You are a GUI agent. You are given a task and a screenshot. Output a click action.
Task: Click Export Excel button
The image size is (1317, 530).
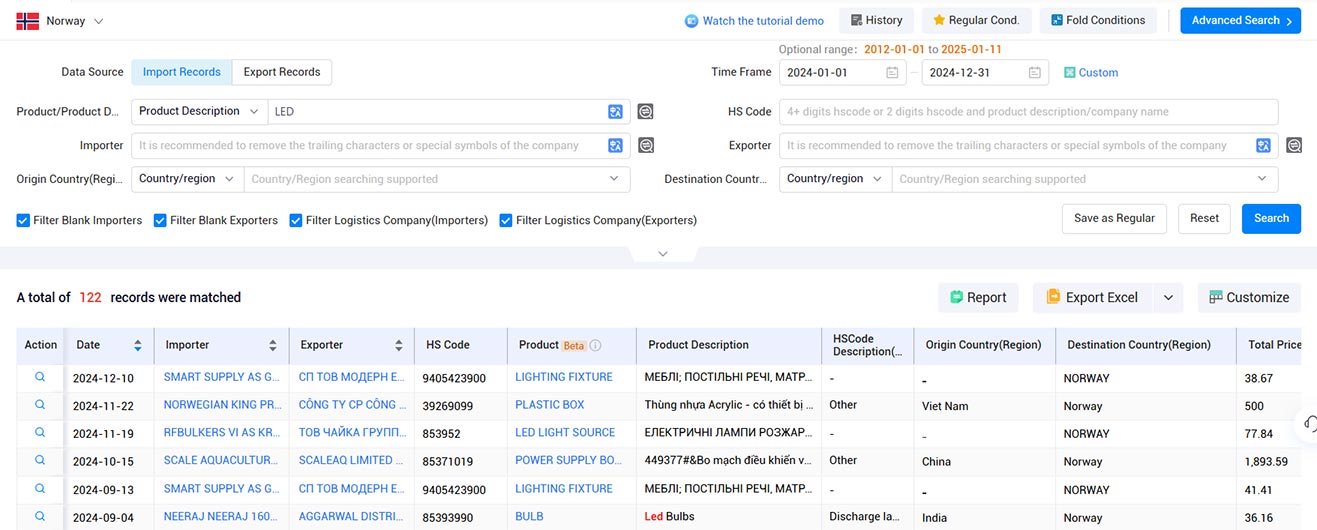click(1092, 297)
